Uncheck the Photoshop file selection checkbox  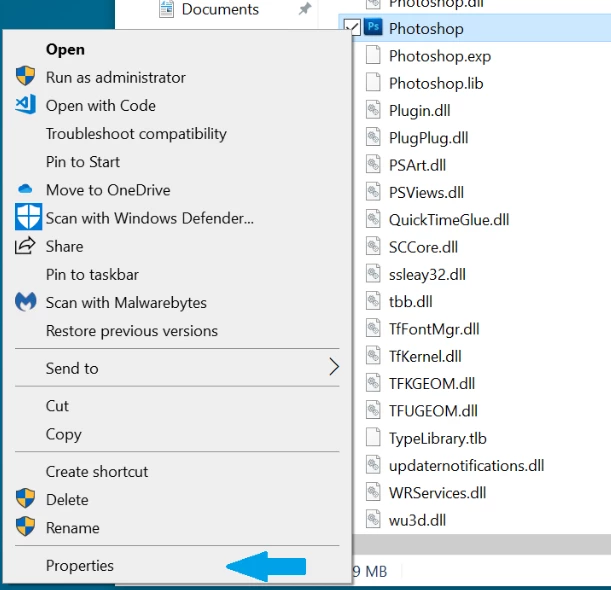(353, 27)
